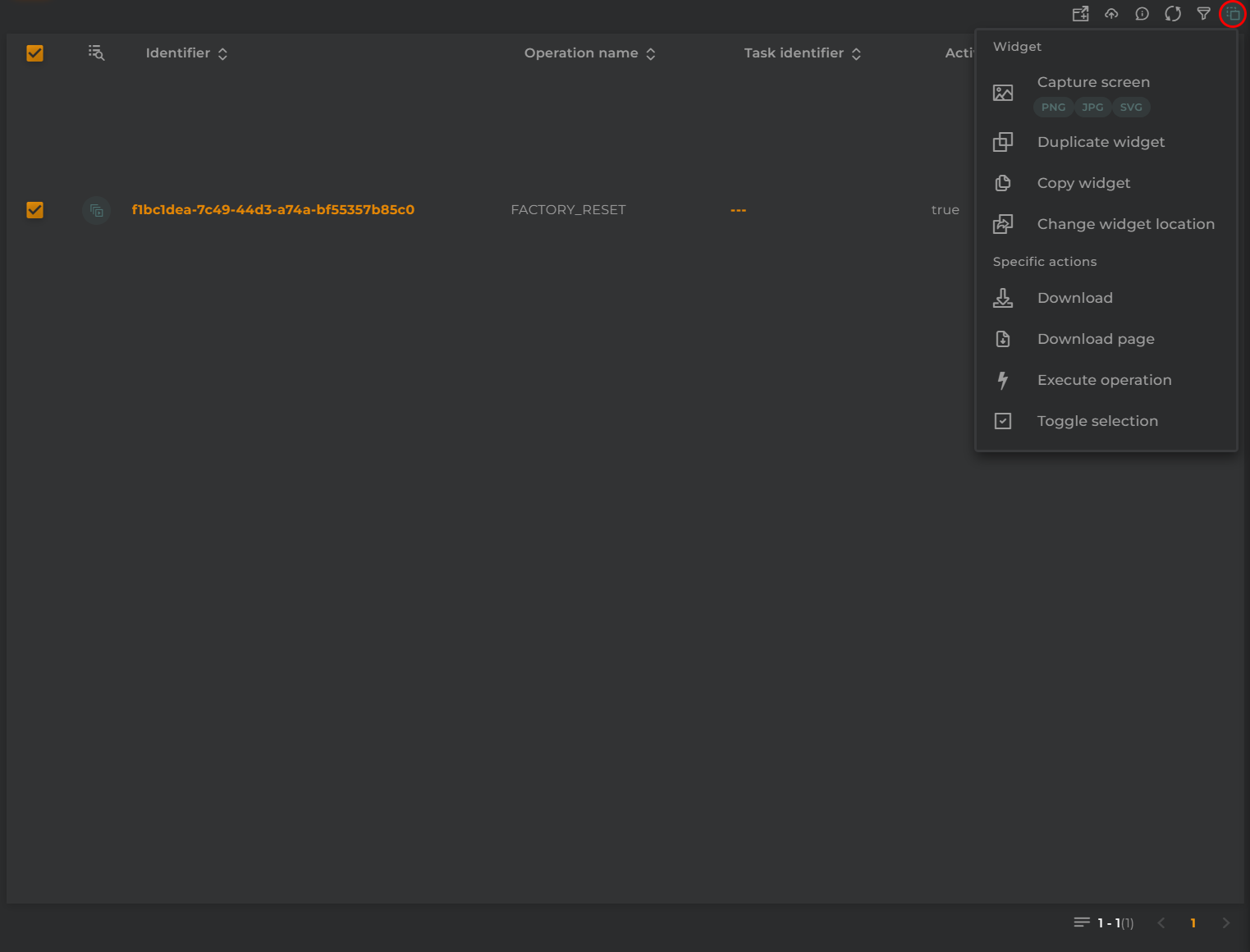This screenshot has width=1250, height=952.
Task: Click the 'true' value cell
Action: (946, 210)
